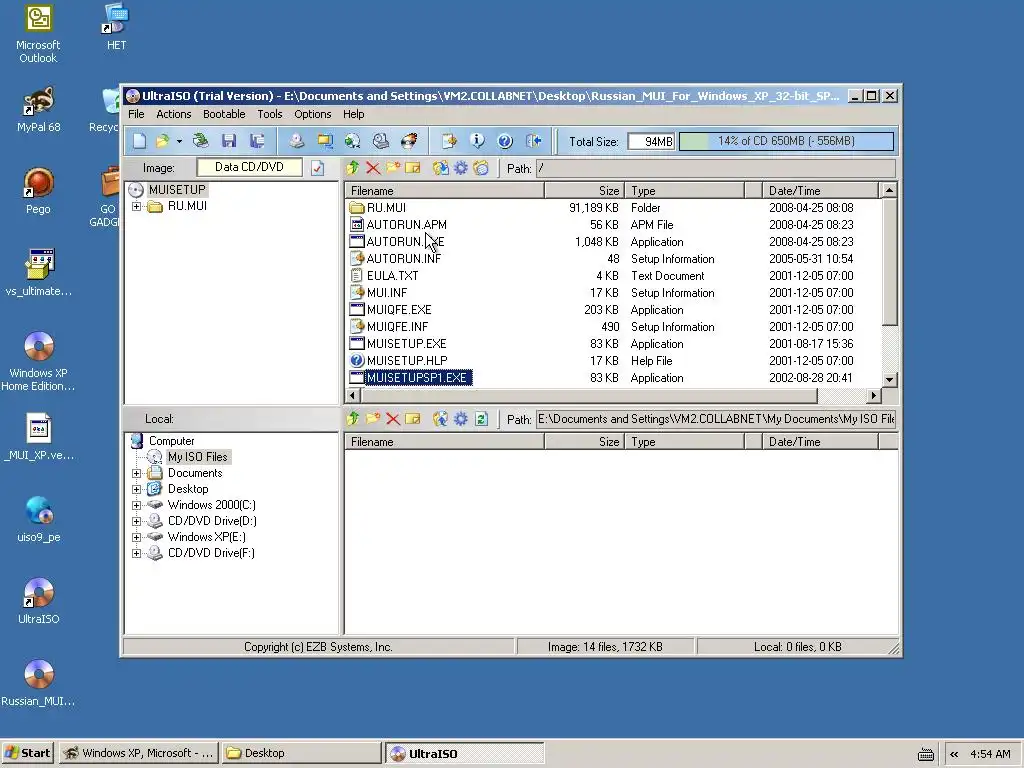Click Filename column header in local file list
The image size is (1024, 768).
coord(444,442)
